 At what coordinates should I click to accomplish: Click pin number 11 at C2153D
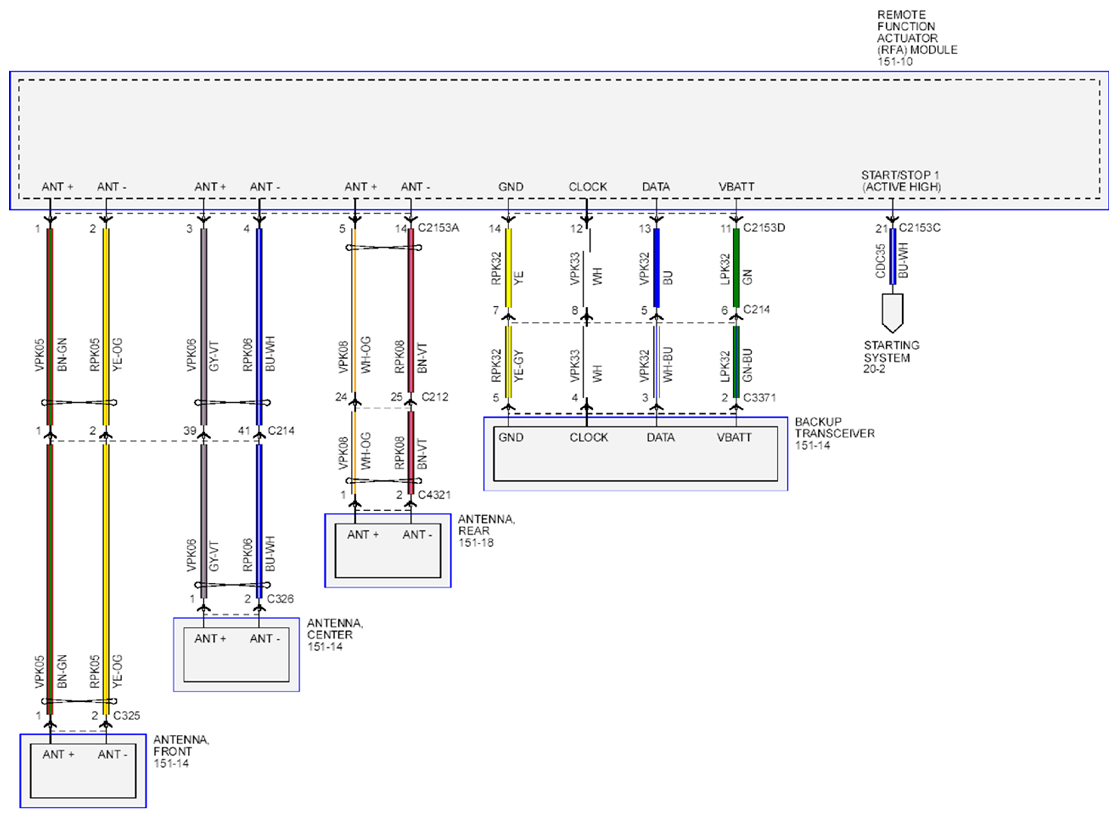coord(727,229)
